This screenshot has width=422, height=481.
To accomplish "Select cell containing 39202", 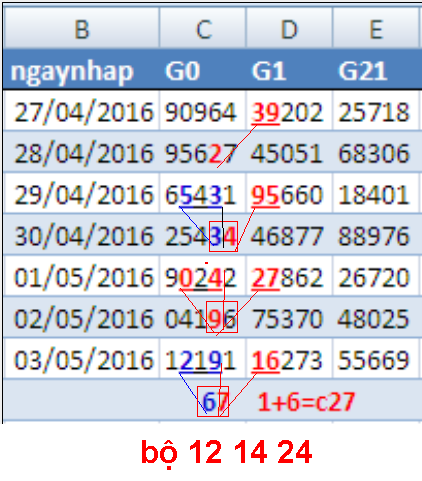I will coord(289,111).
